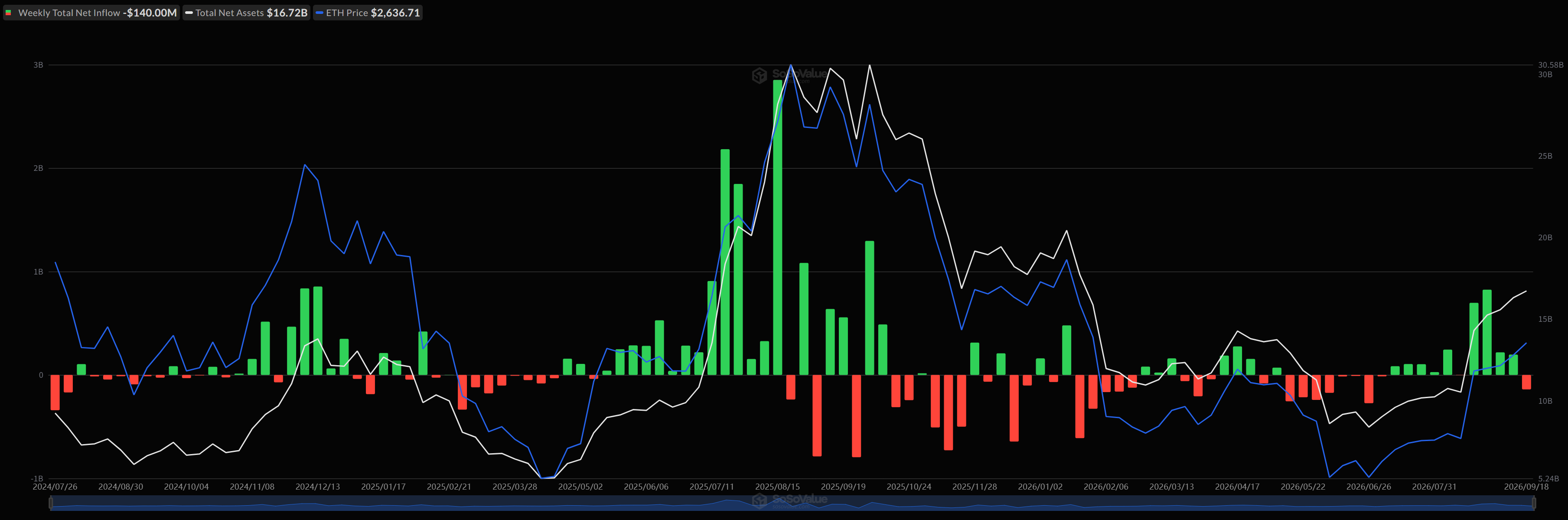This screenshot has height=520, width=1568.
Task: Select the tallest green bar near 2025/08/15
Action: (777, 227)
